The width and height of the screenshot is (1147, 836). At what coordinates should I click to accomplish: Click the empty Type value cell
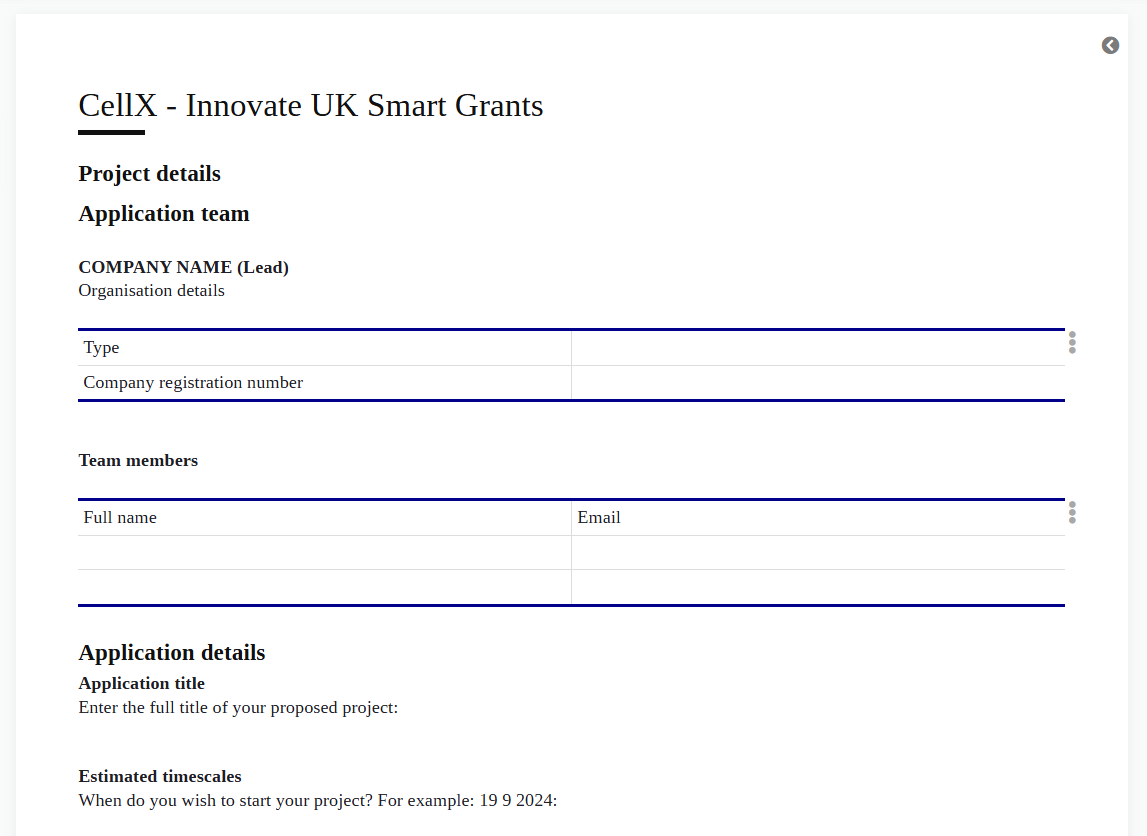pyautogui.click(x=817, y=348)
